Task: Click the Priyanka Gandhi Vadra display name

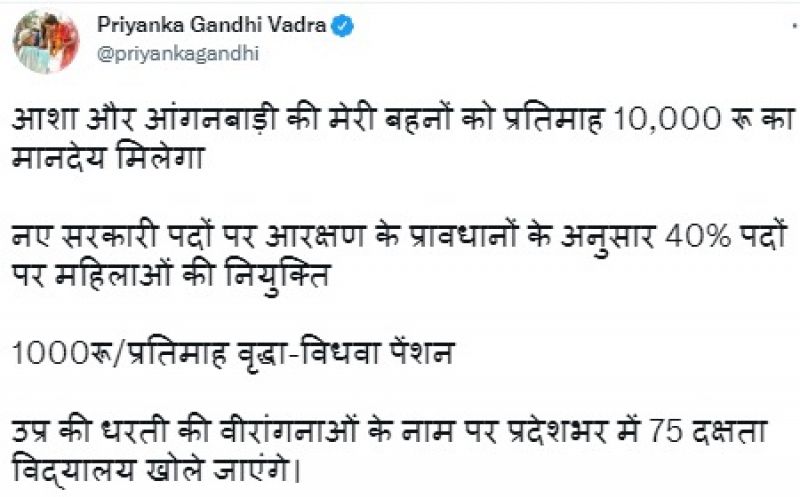Action: tap(211, 26)
